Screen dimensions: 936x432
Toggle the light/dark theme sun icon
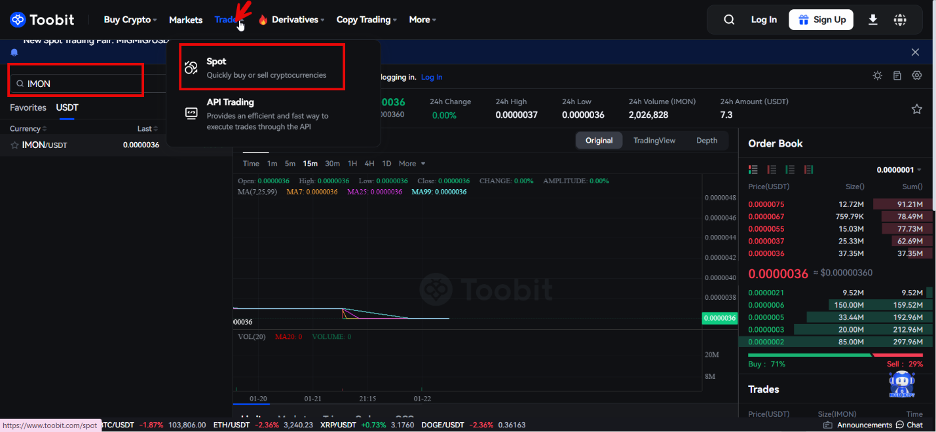(878, 76)
